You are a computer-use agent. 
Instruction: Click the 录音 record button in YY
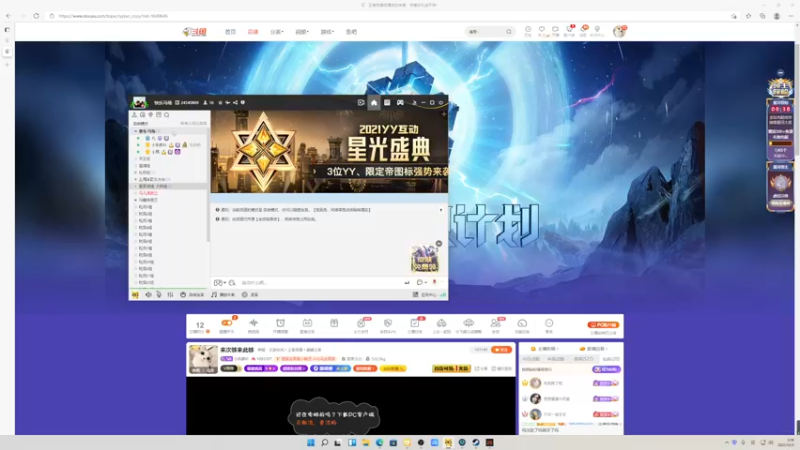250,294
